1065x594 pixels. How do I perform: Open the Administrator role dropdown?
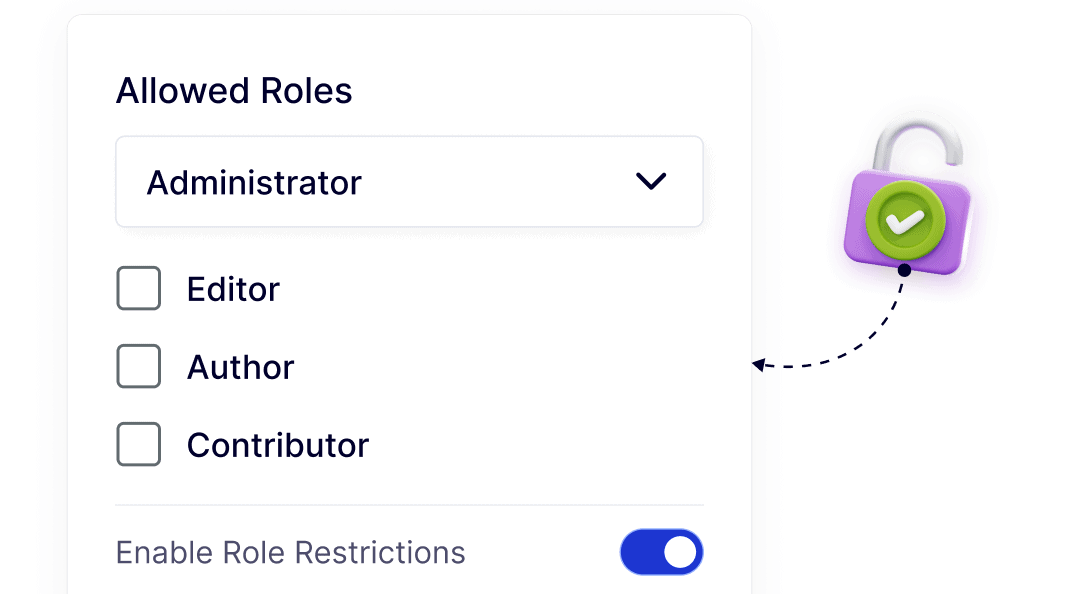click(x=409, y=181)
